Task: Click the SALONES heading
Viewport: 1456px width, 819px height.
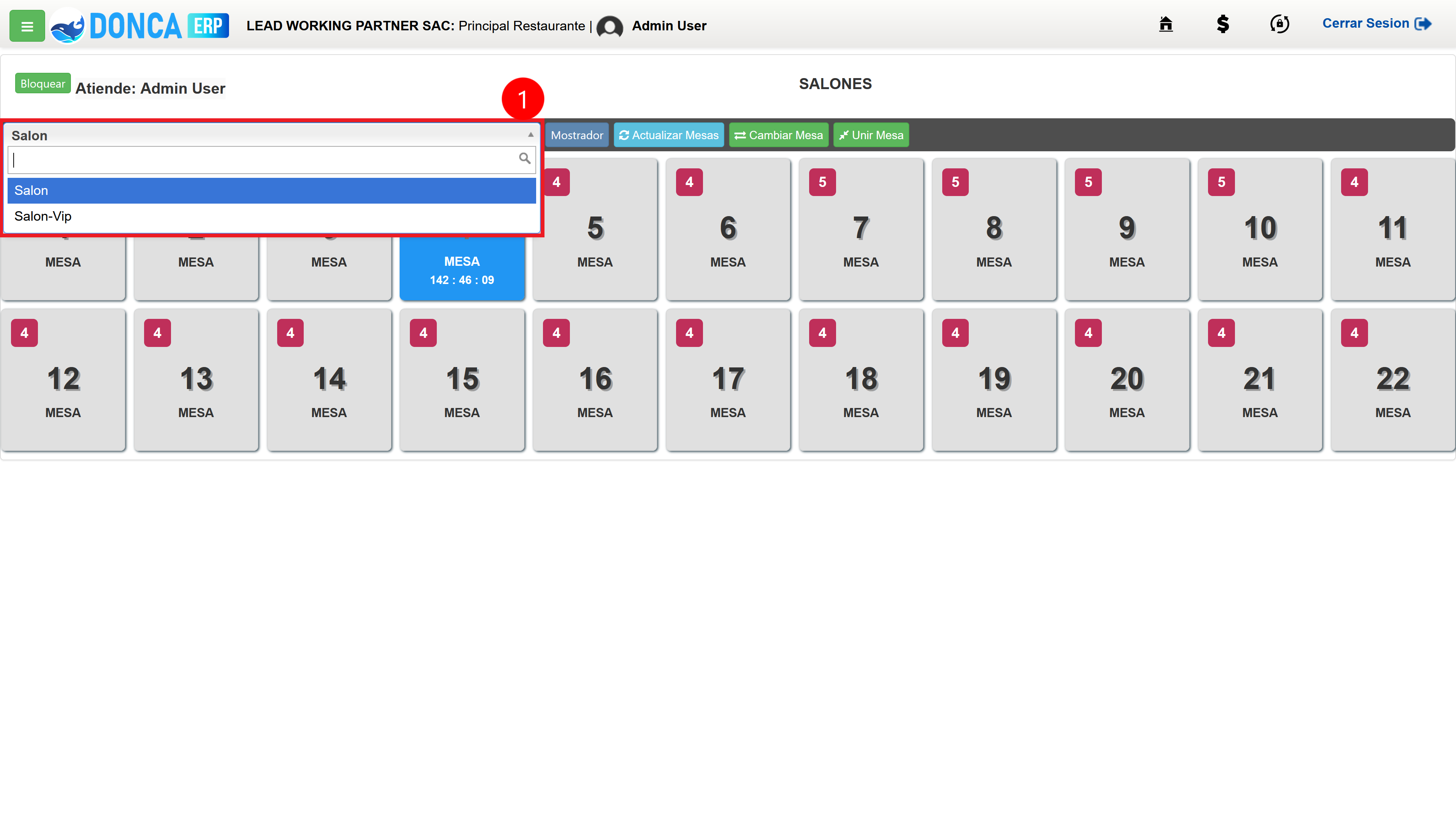Action: click(835, 84)
